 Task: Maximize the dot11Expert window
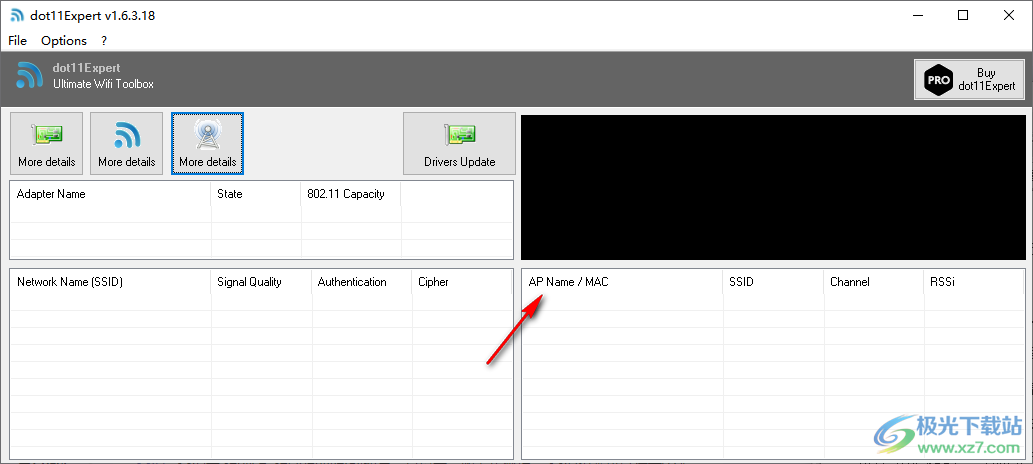pos(963,15)
